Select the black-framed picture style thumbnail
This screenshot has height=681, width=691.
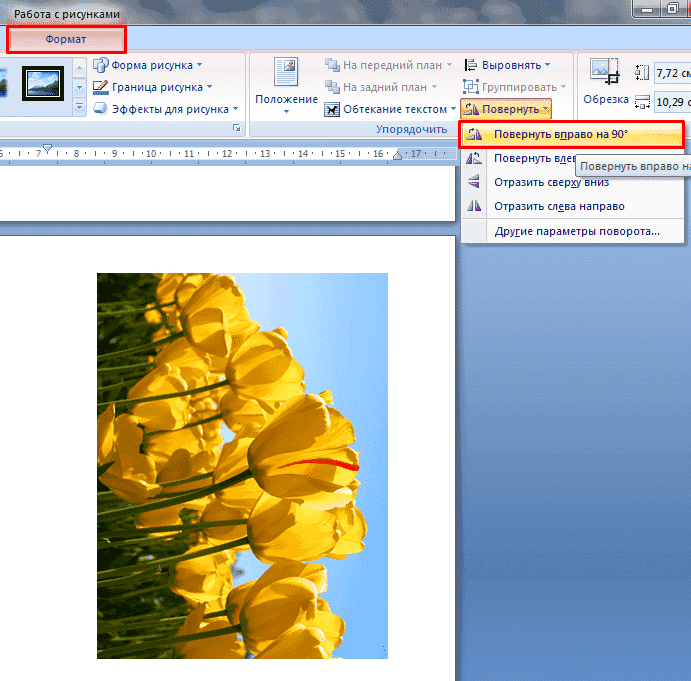coord(42,84)
